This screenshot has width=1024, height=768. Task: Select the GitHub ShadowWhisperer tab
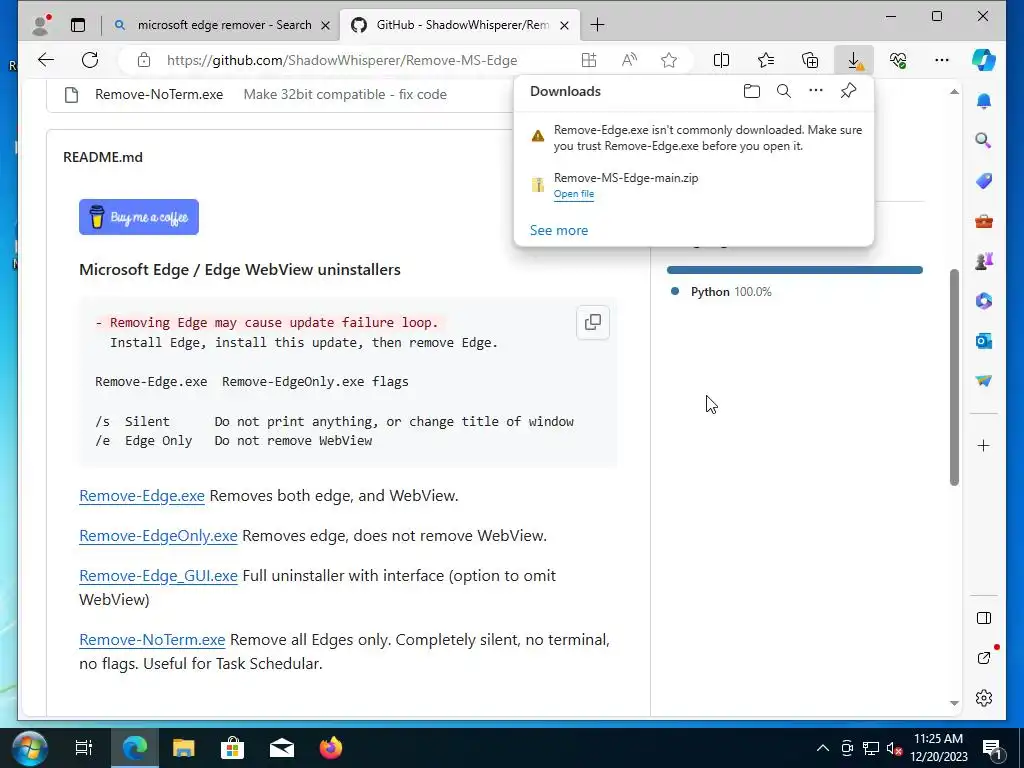(460, 25)
